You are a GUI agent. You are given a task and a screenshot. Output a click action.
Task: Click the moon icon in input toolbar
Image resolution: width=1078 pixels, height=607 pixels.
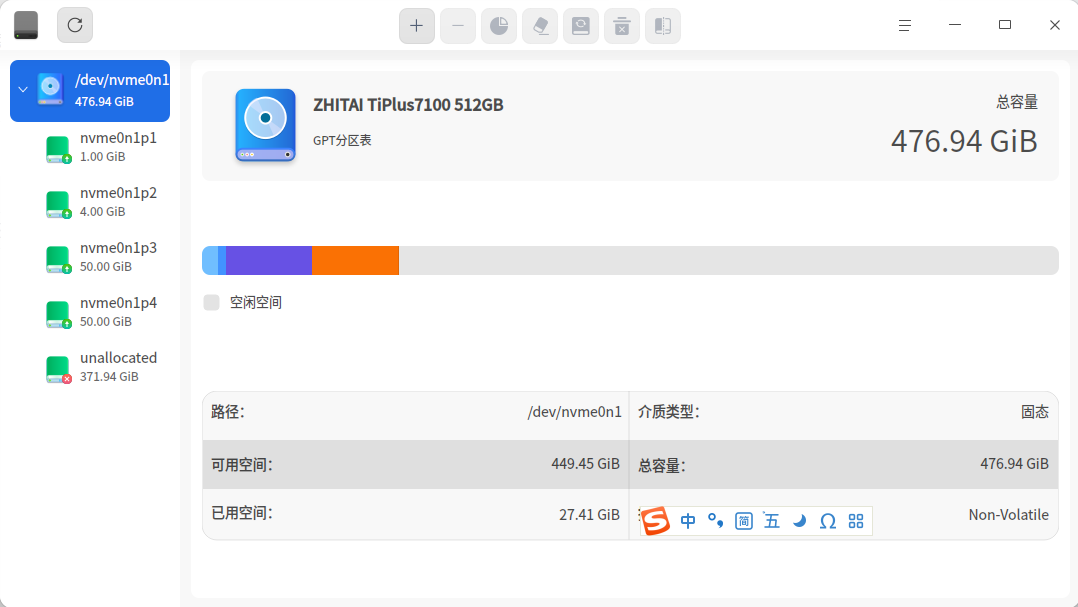[x=799, y=521]
